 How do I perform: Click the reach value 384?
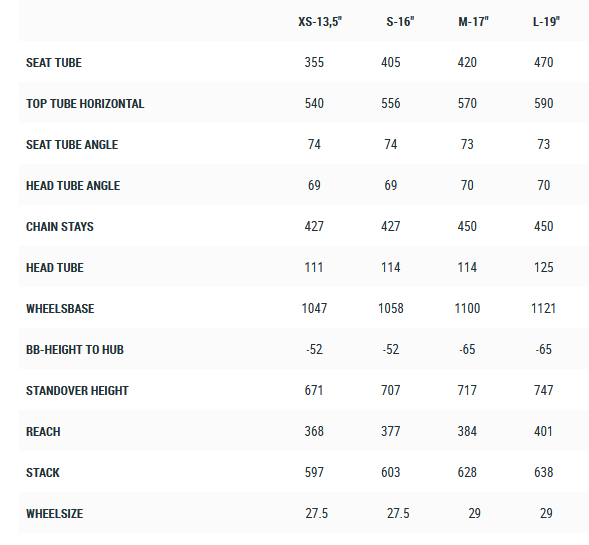click(467, 431)
